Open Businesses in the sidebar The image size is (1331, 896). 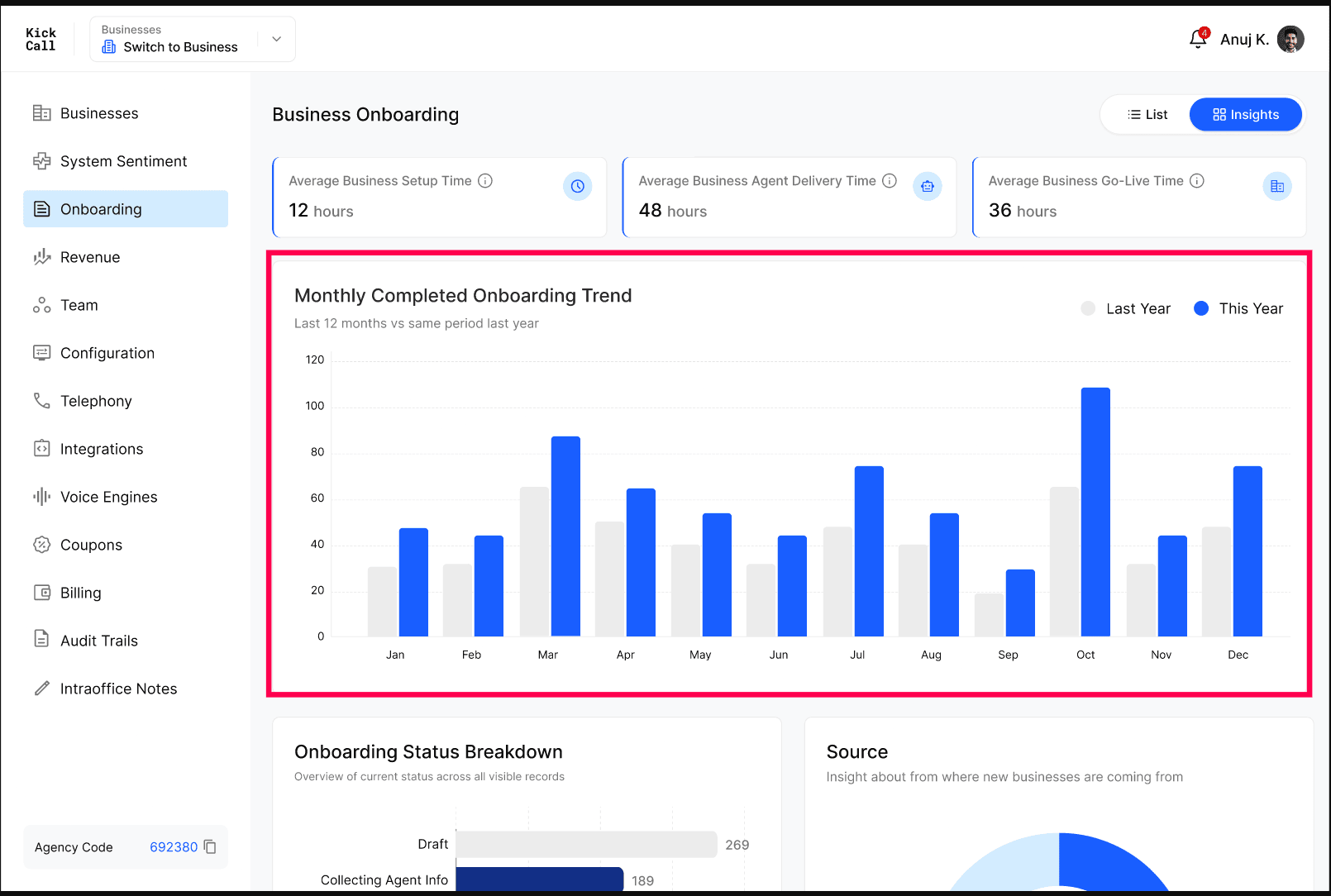coord(126,113)
